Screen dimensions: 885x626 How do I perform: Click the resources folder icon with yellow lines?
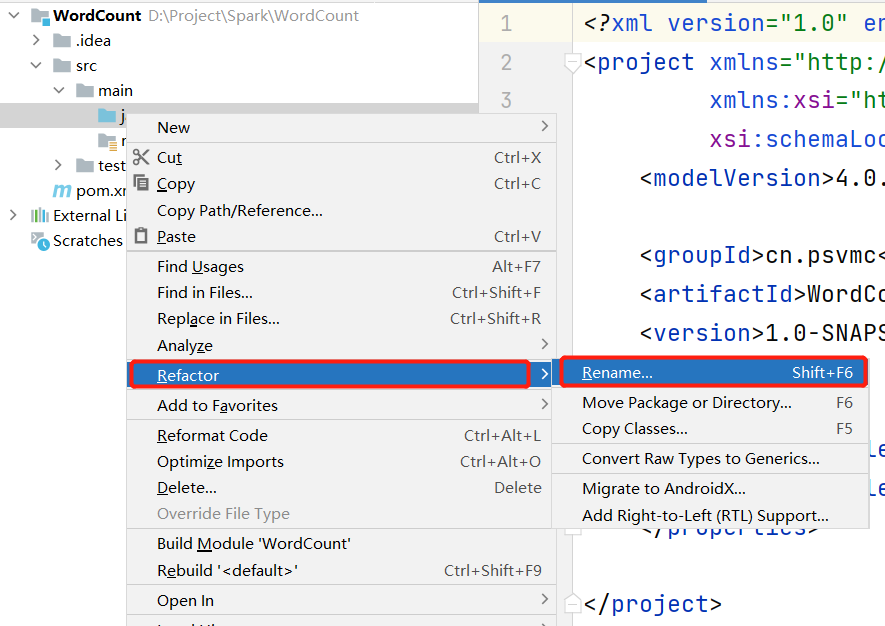pos(107,141)
